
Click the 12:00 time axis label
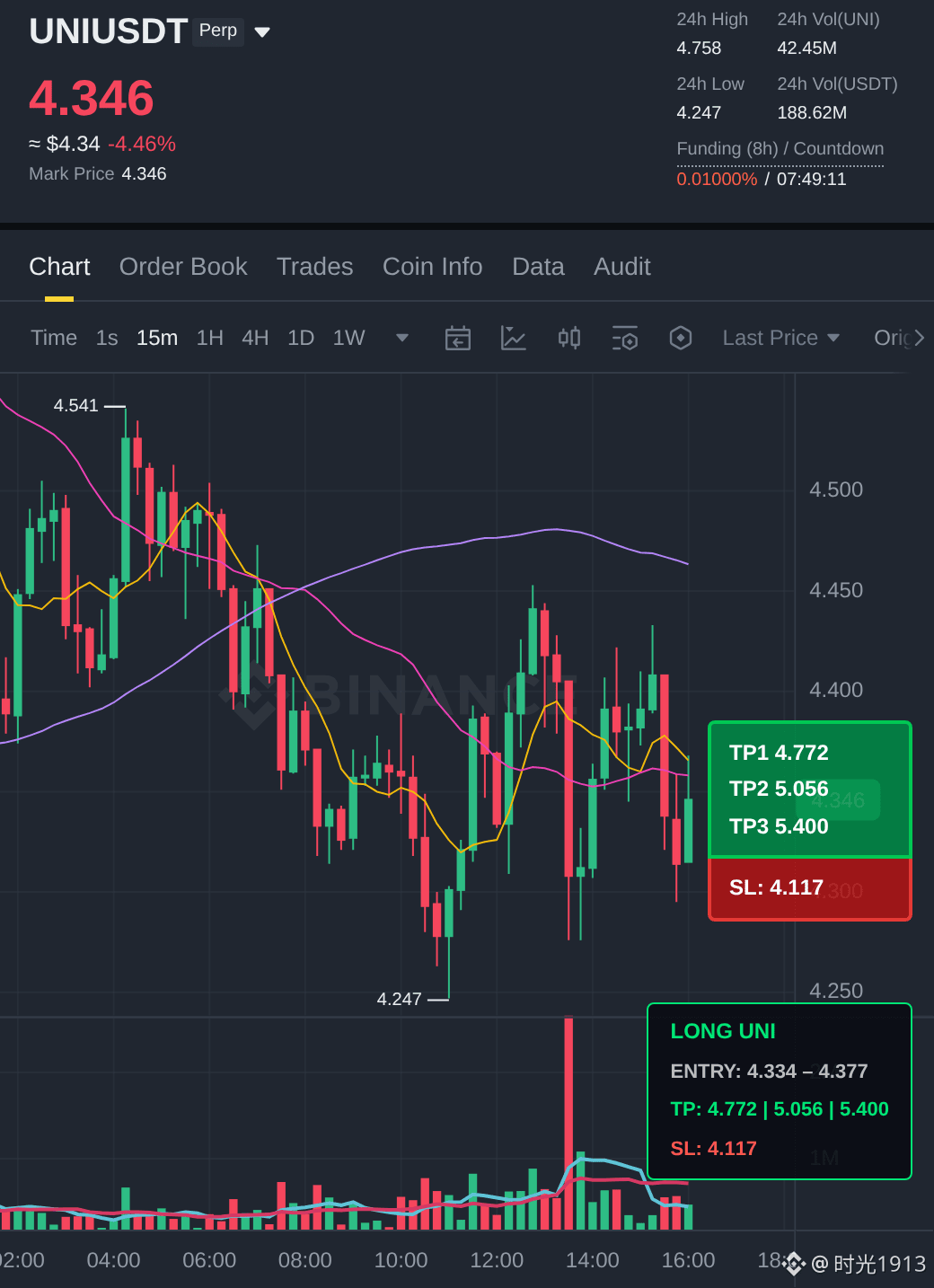pyautogui.click(x=497, y=1260)
